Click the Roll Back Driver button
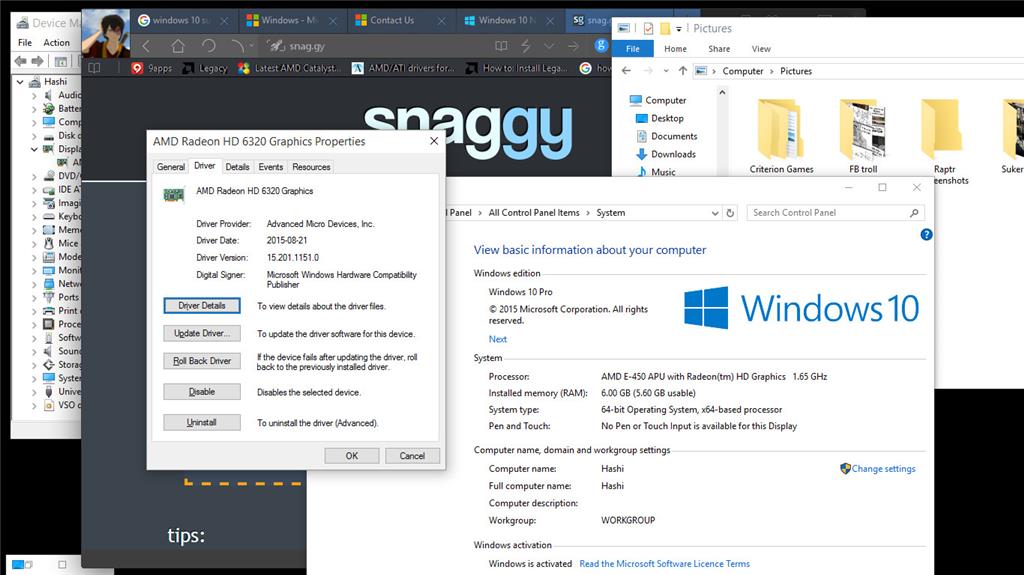The width and height of the screenshot is (1024, 575). (202, 361)
